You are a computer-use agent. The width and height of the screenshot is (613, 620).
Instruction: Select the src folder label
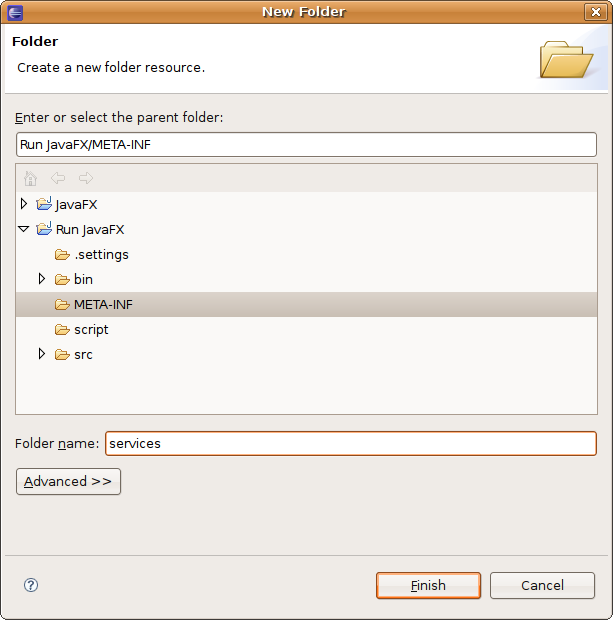83,354
